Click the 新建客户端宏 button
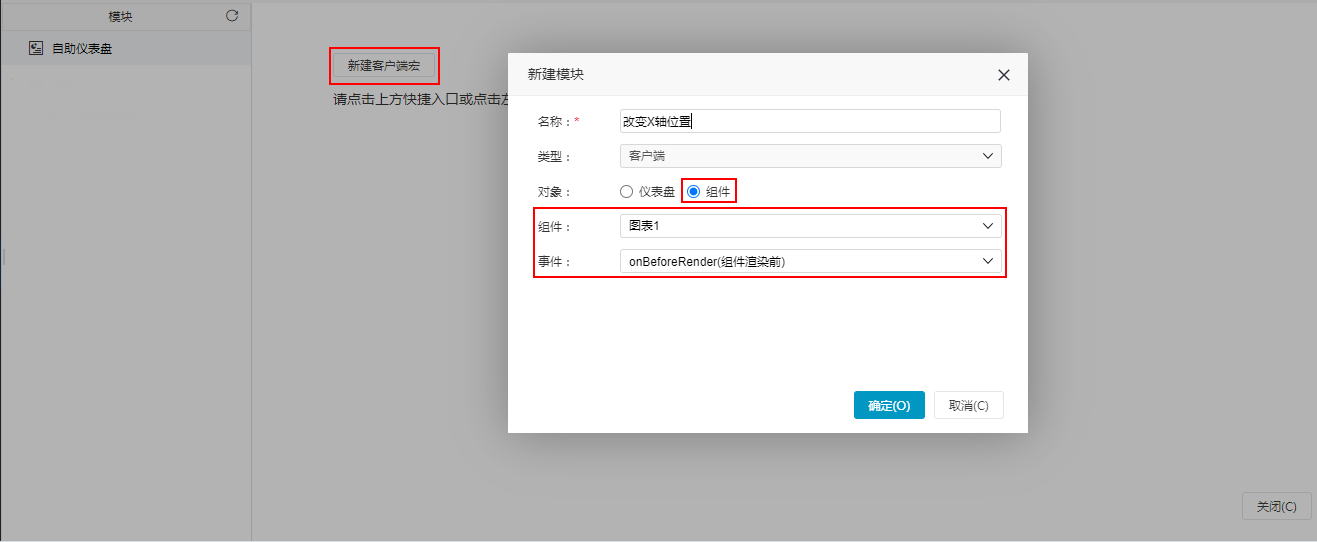Image resolution: width=1317 pixels, height=542 pixels. [x=384, y=66]
